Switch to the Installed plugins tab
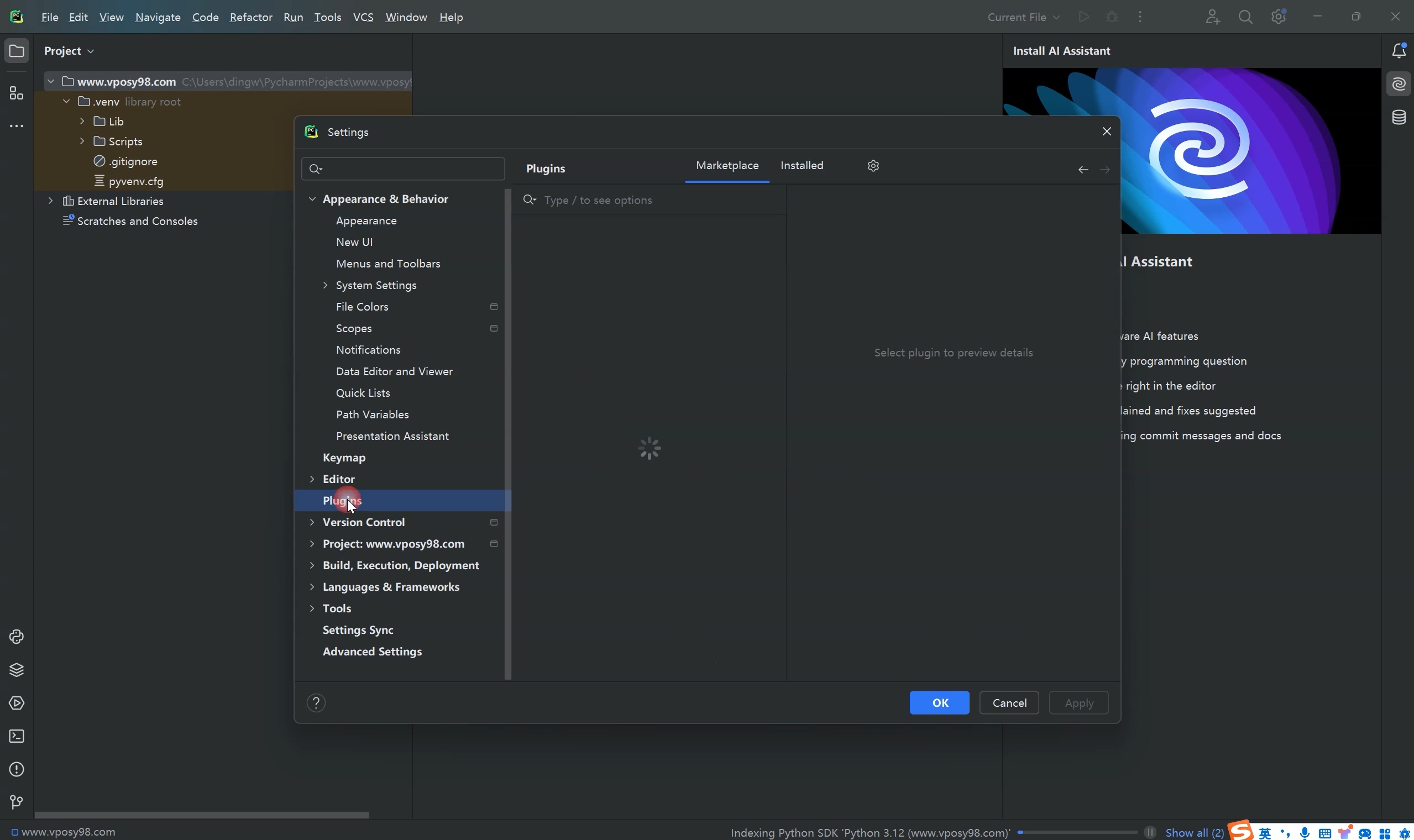Screen dimensions: 1414x840 click(x=802, y=165)
